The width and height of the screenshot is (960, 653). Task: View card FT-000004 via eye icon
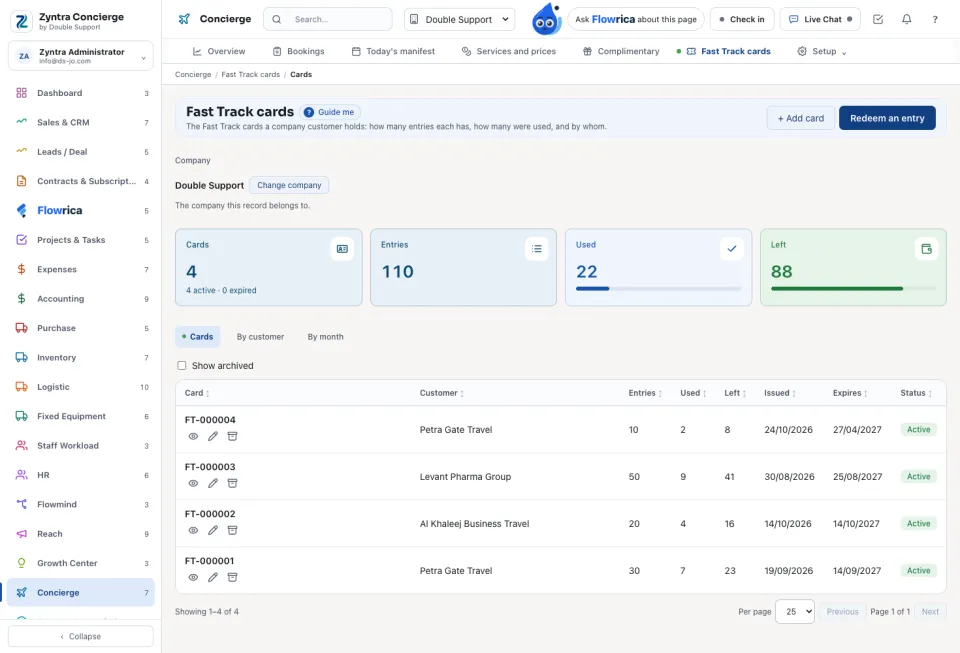(x=193, y=436)
